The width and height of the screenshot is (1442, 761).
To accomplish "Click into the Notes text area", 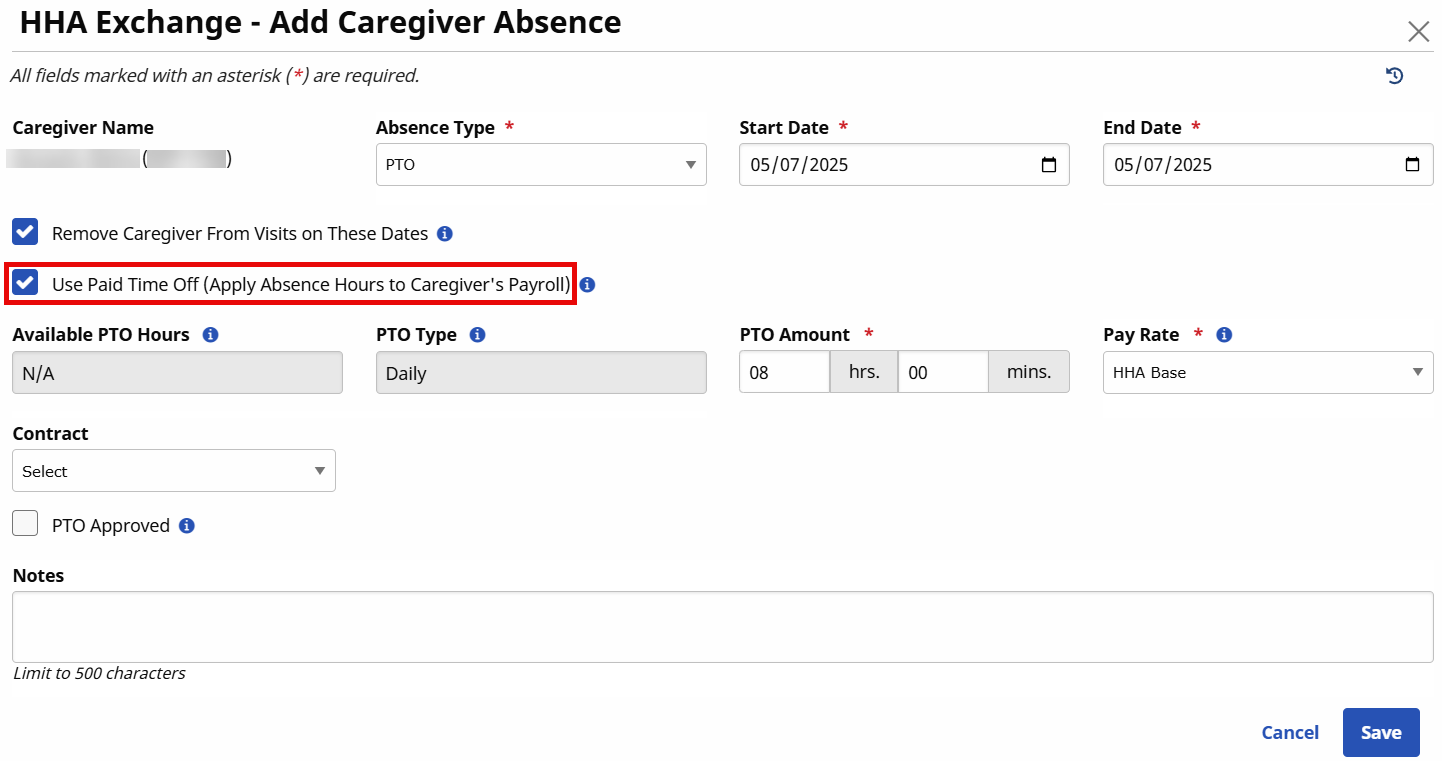I will click(722, 627).
